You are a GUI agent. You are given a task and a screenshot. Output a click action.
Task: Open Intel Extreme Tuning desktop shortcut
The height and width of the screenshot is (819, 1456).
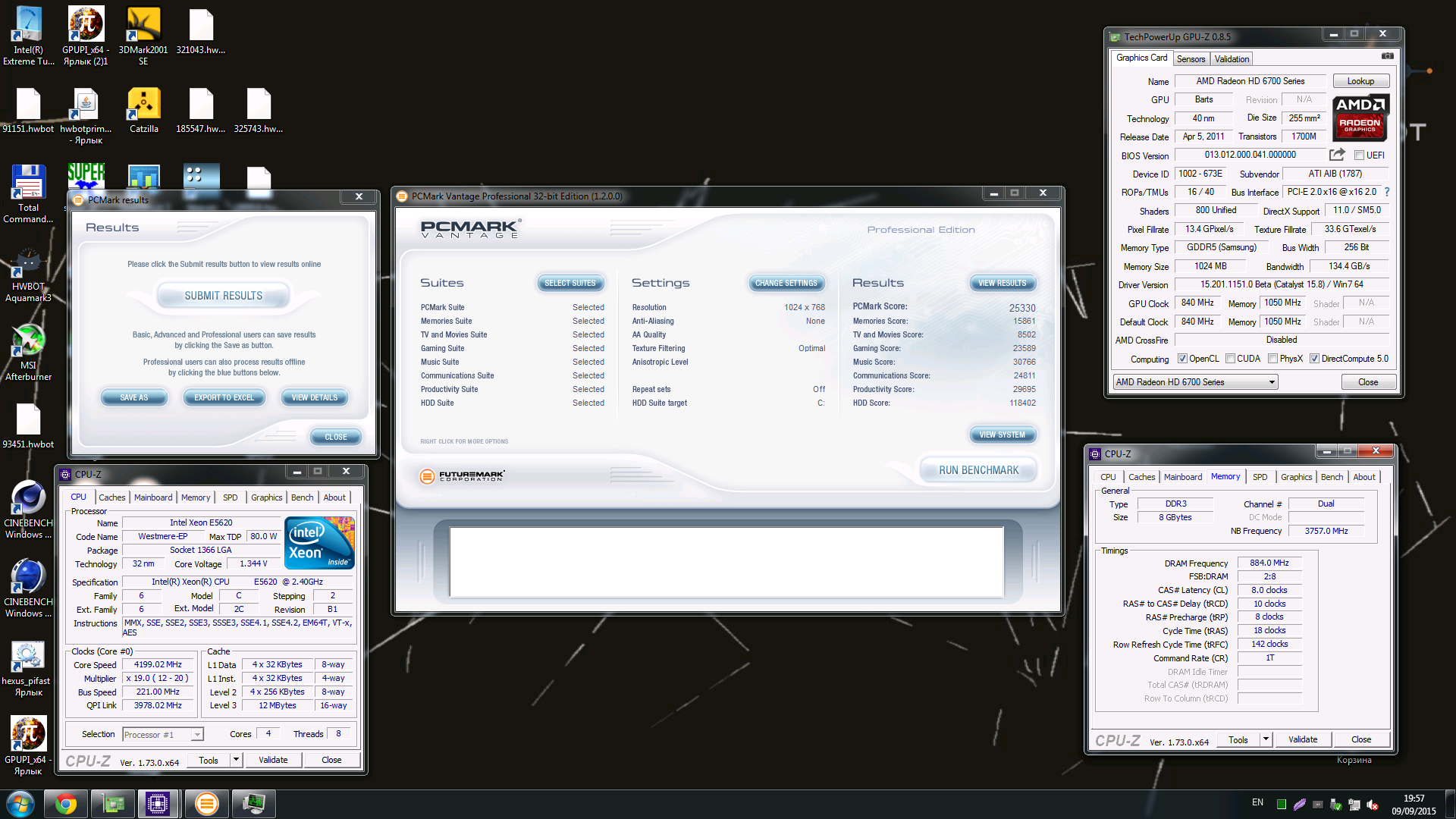coord(28,36)
